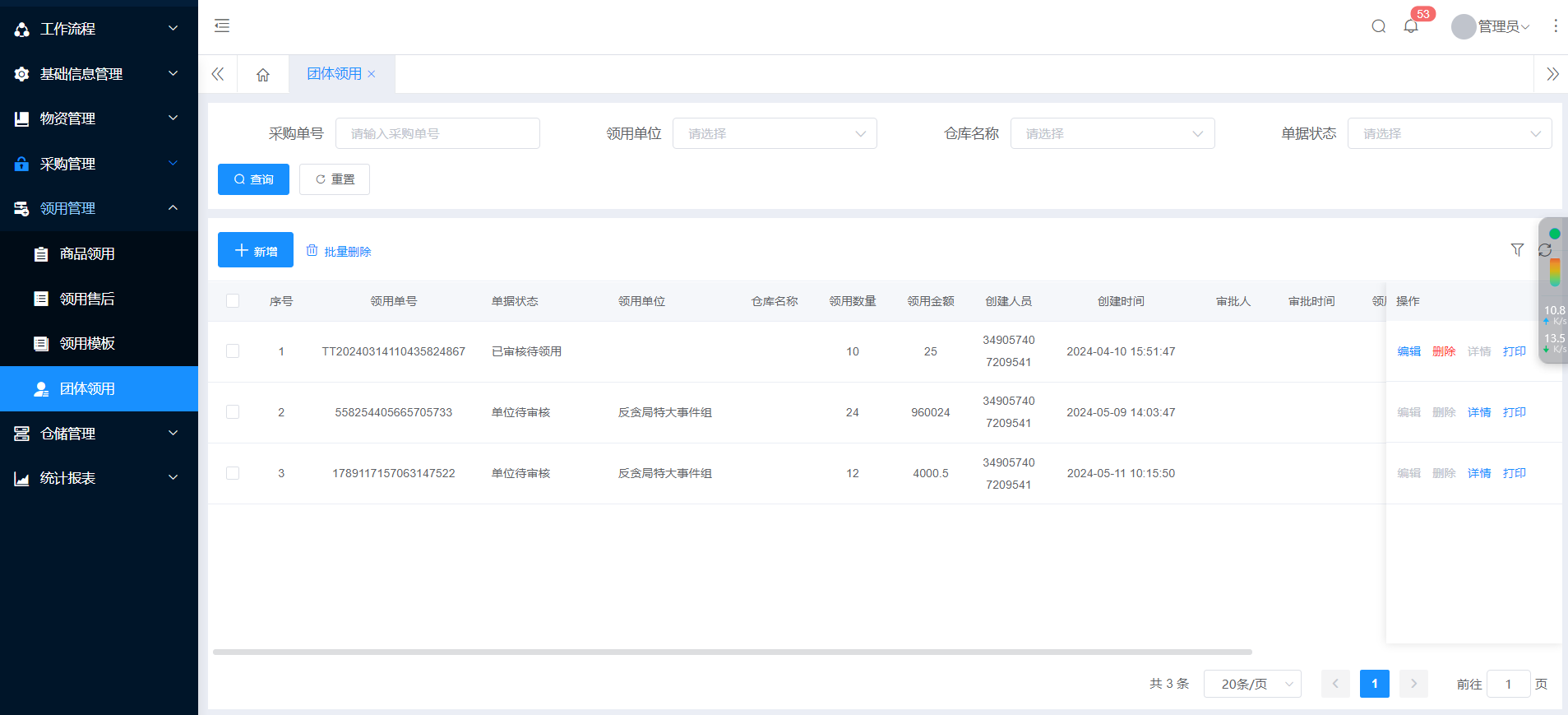
Task: Expand the 工作流程 menu chevron
Action: (x=173, y=28)
